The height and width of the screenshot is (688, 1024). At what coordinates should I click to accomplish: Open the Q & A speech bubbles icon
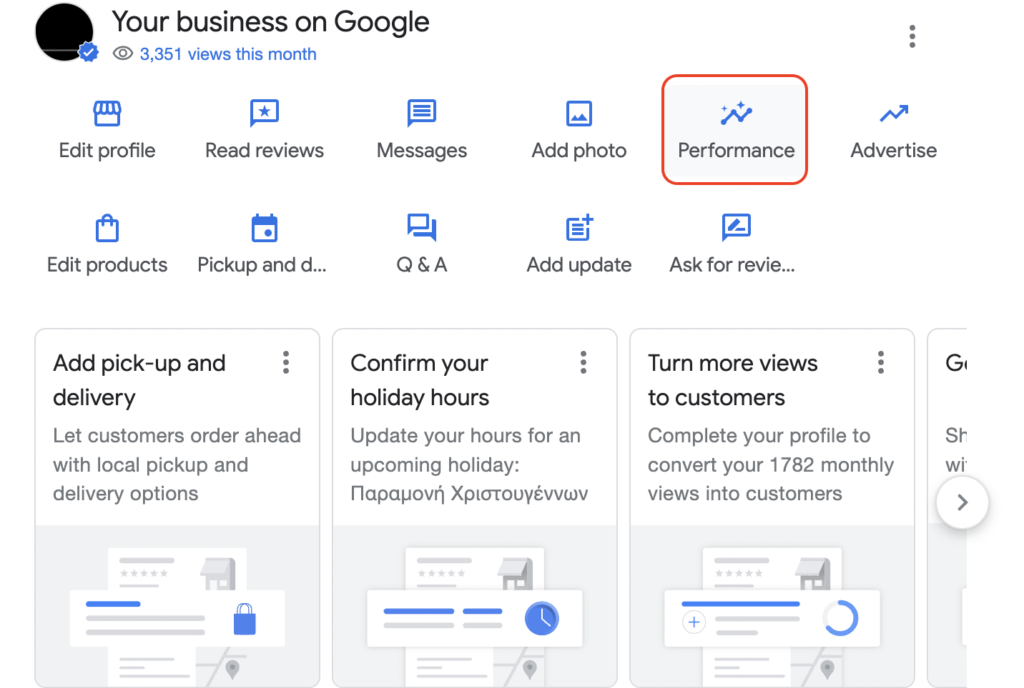tap(421, 229)
